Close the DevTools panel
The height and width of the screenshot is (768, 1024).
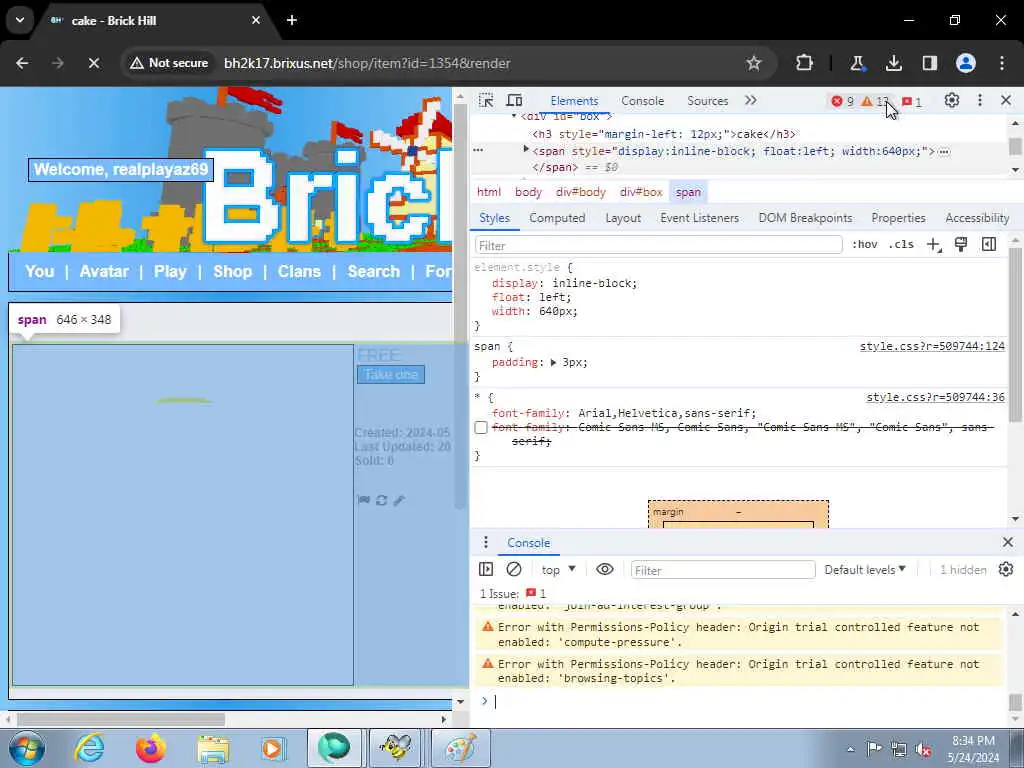click(1006, 101)
